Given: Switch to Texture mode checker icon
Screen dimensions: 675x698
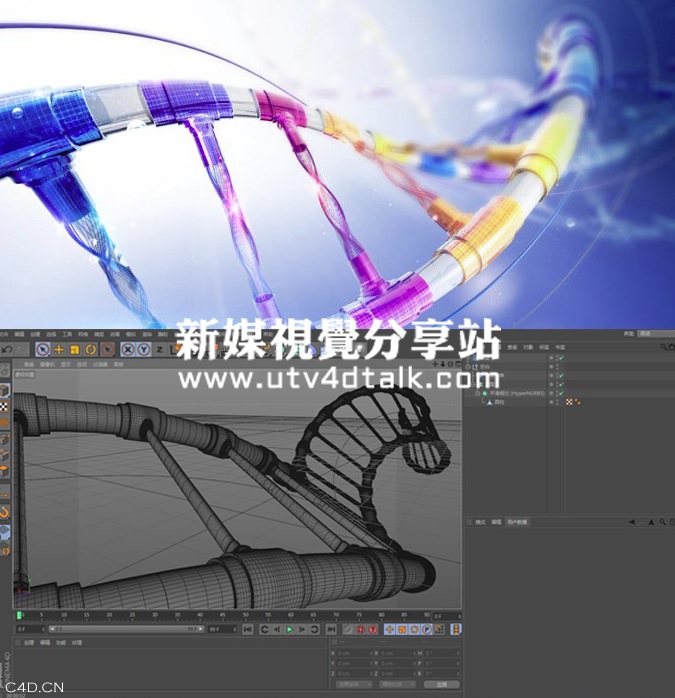Looking at the screenshot, I should (x=4, y=406).
